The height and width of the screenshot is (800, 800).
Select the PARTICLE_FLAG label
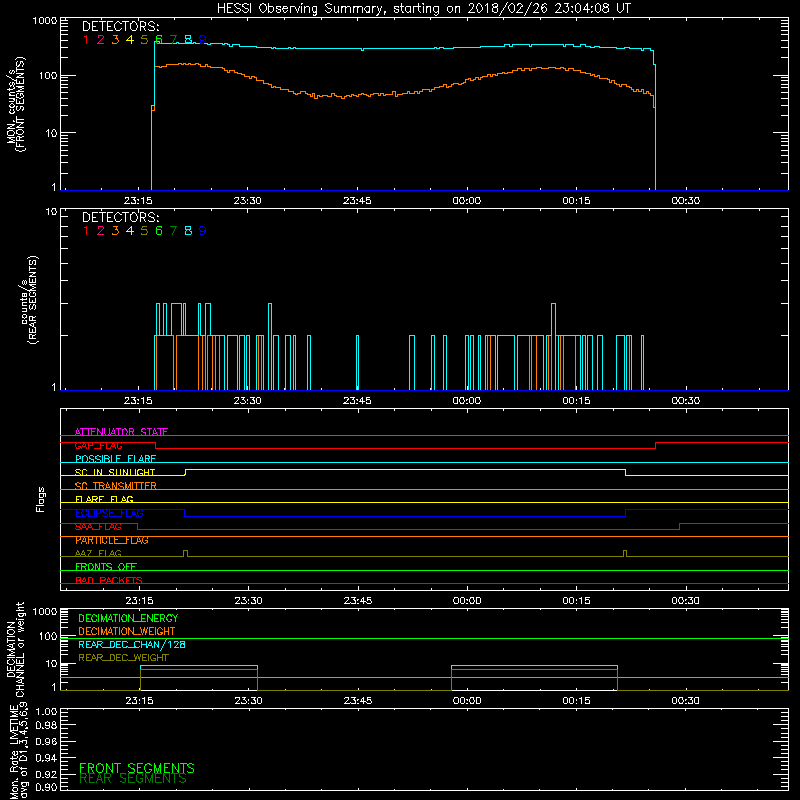click(112, 540)
